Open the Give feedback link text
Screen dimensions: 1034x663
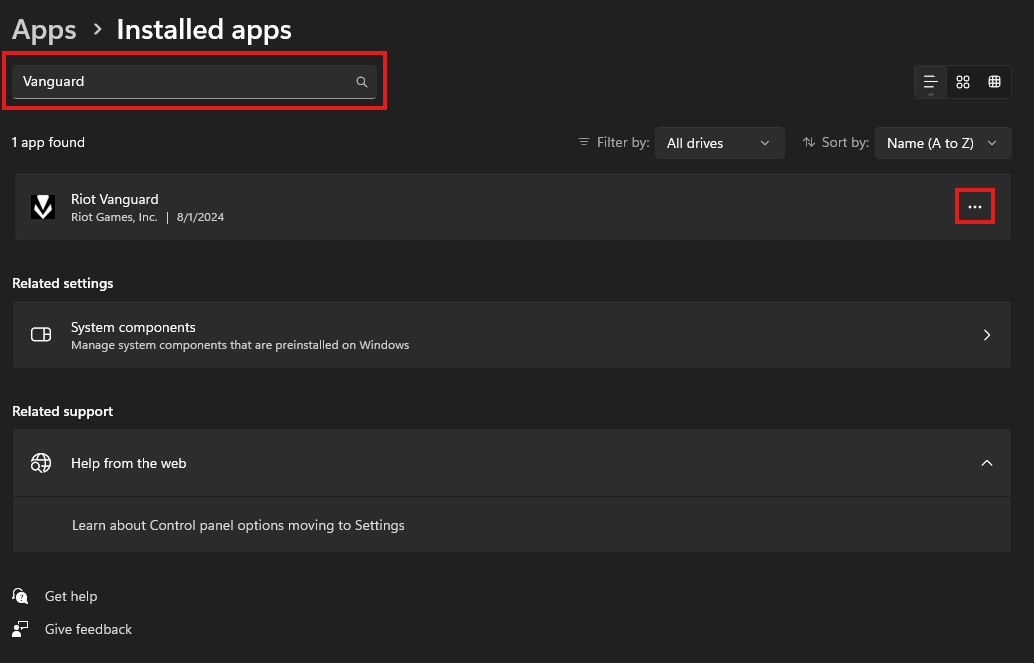point(88,629)
